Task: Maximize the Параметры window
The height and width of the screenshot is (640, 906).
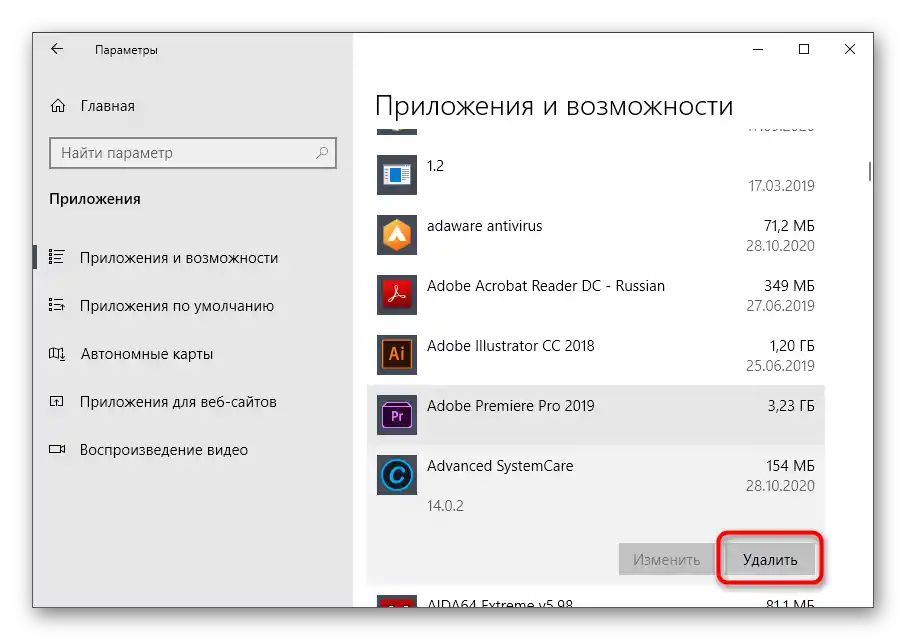Action: 804,50
